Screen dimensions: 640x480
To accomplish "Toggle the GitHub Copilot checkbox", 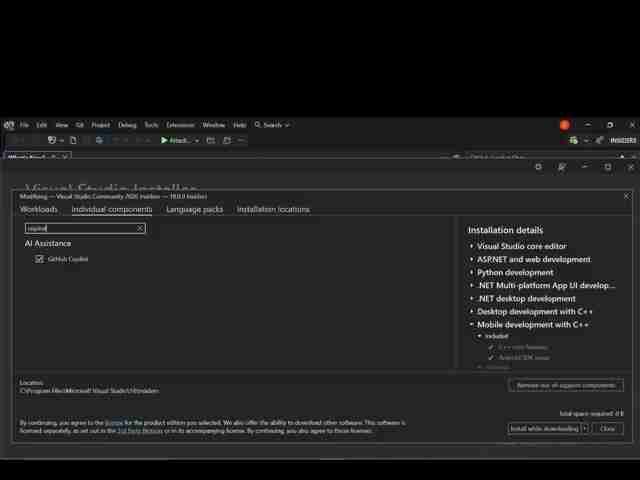I will click(39, 259).
